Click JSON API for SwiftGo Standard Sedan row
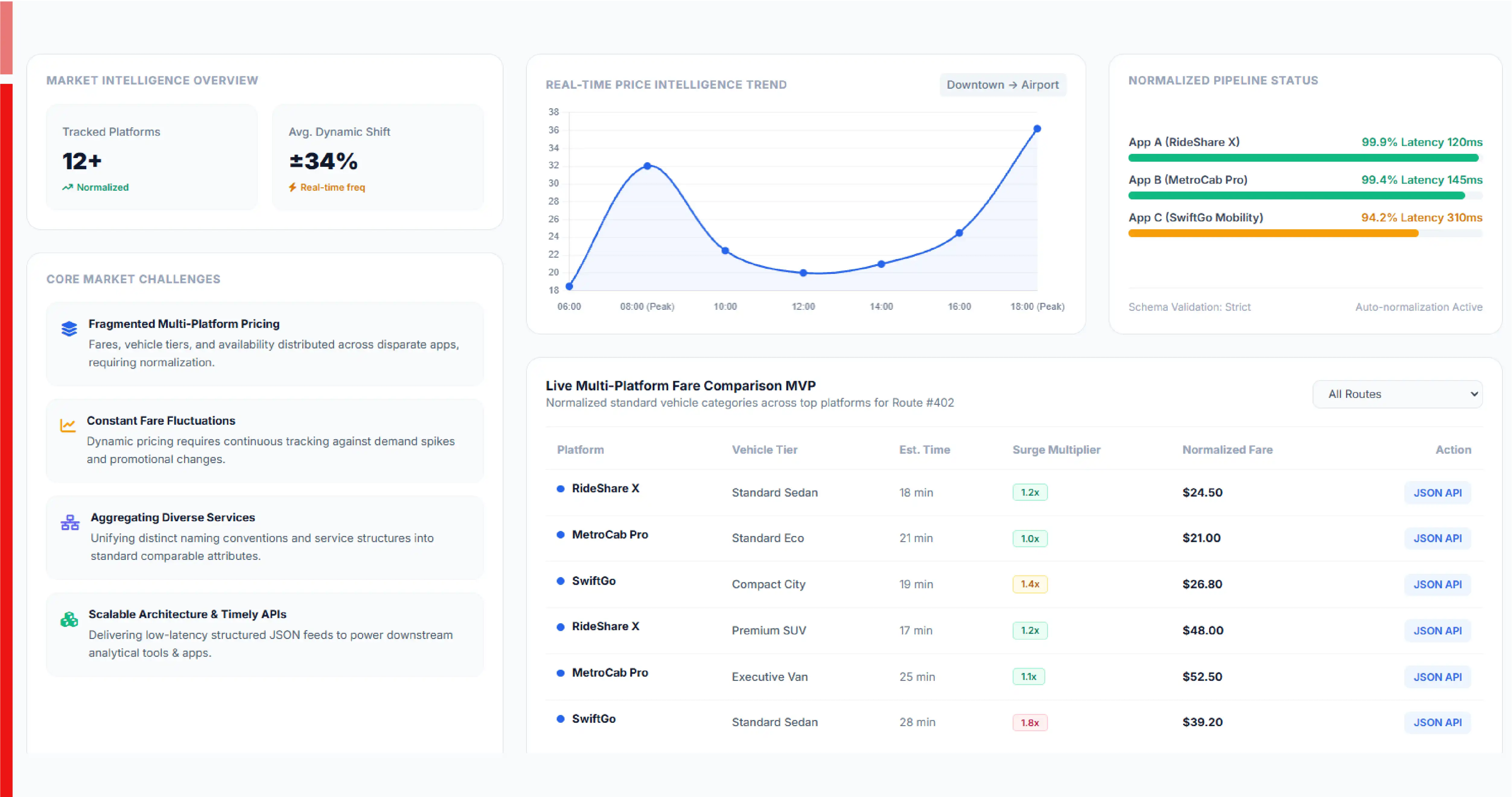This screenshot has width=1512, height=797. pos(1437,722)
